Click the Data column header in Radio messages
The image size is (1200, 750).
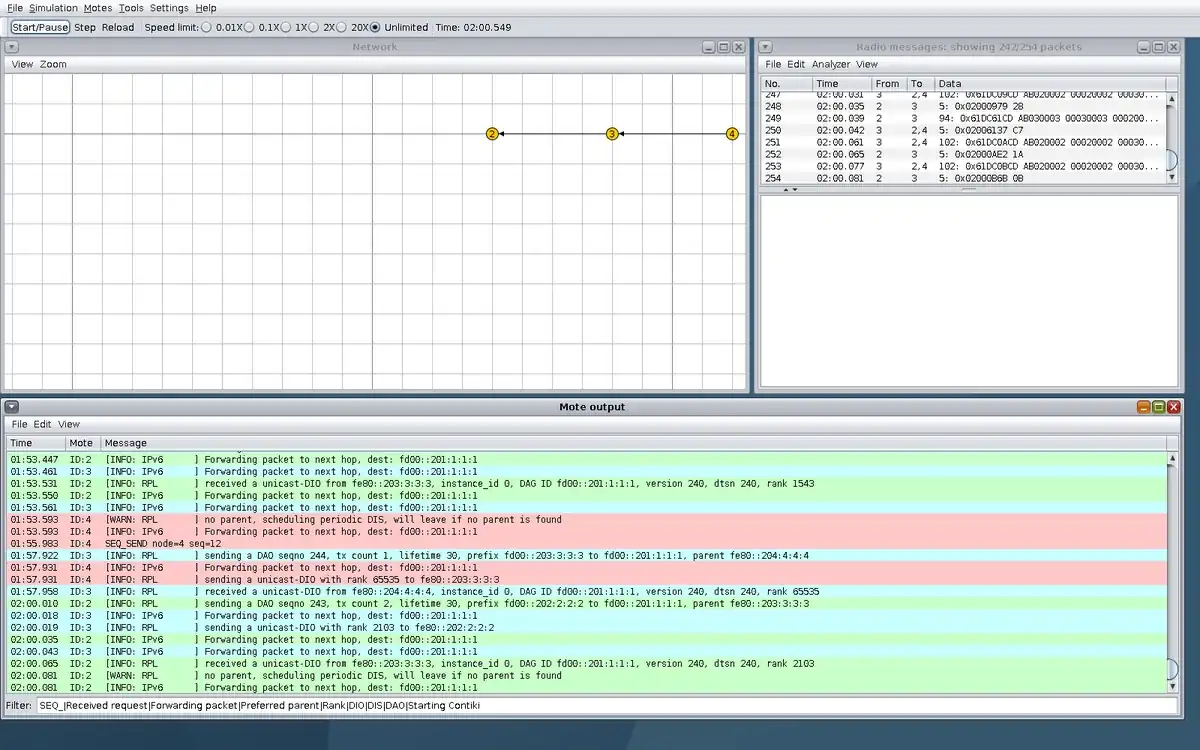[1050, 84]
